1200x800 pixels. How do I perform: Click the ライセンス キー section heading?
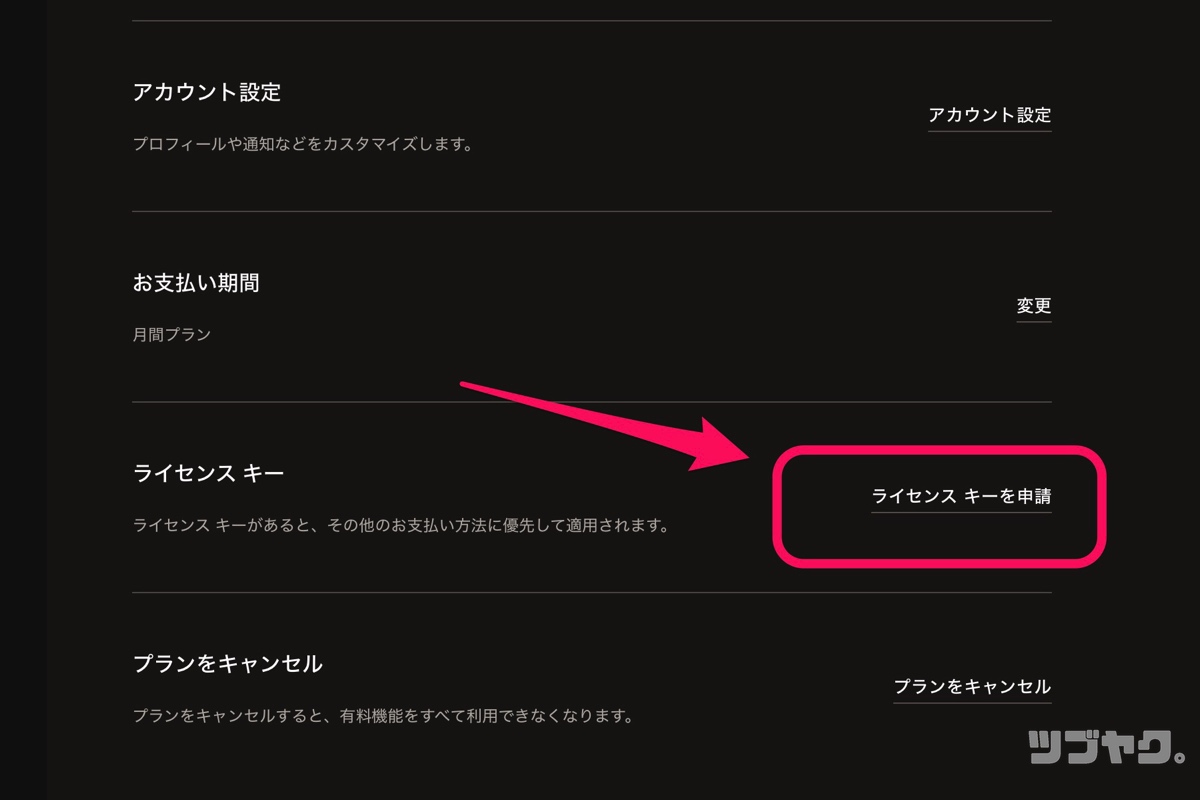tap(208, 473)
